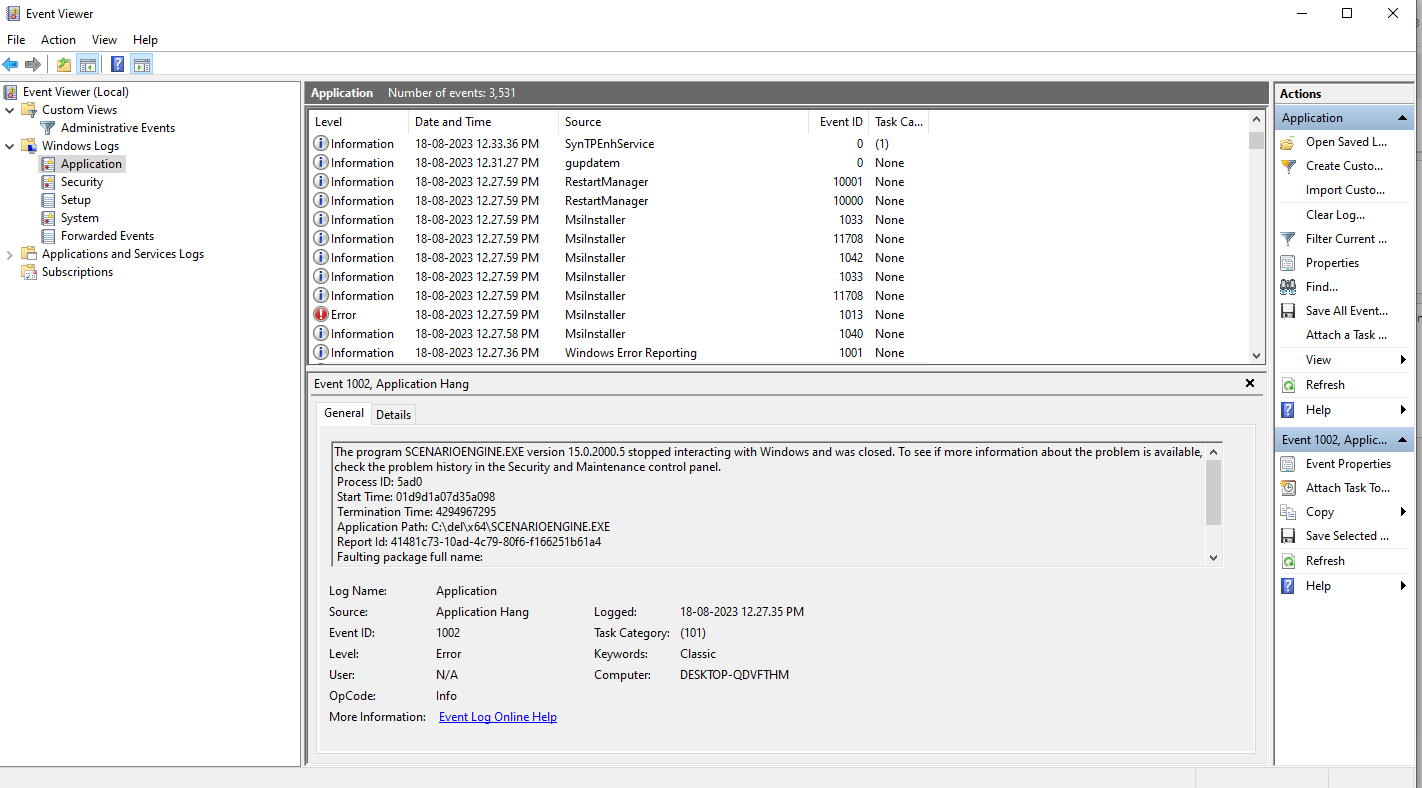Click Save All Events As in Actions
1422x788 pixels.
(1345, 311)
